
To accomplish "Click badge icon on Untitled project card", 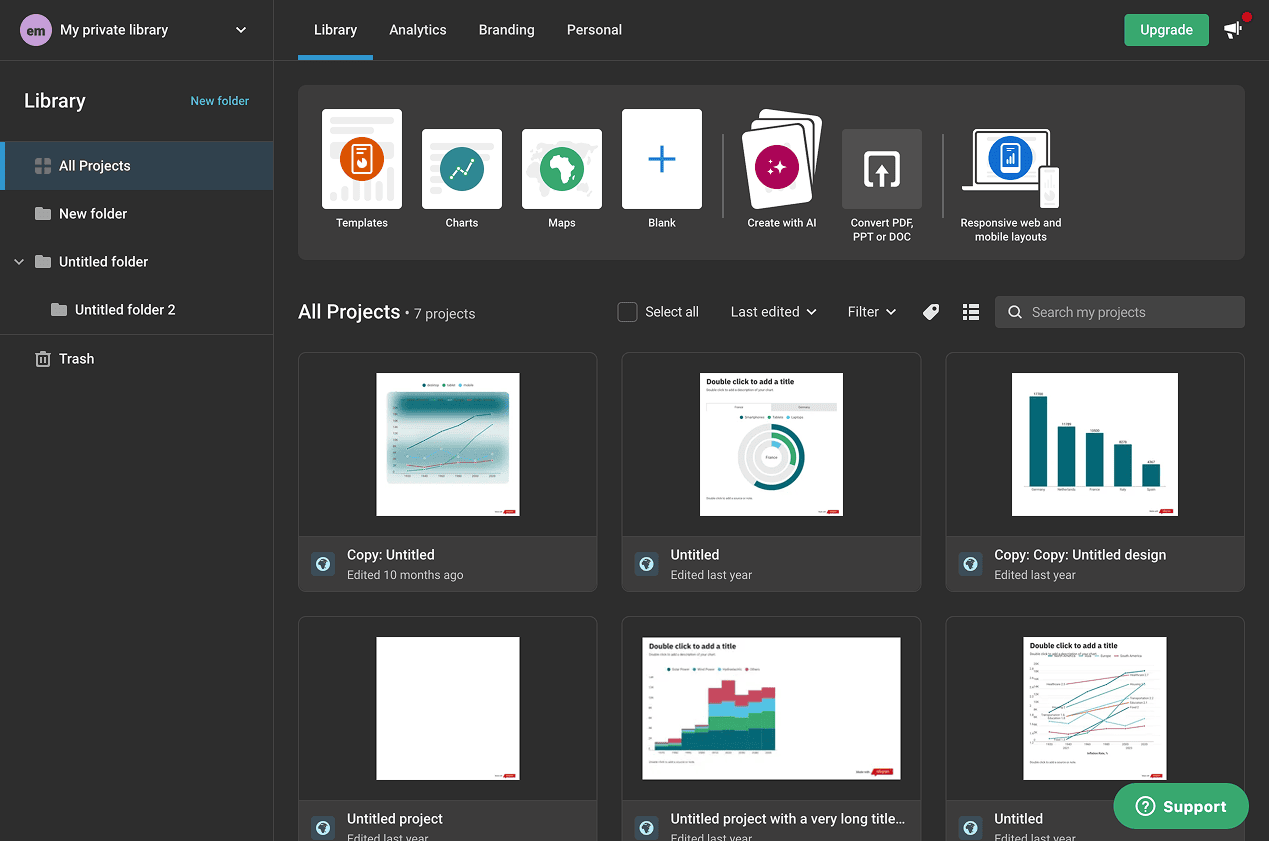I will (323, 828).
